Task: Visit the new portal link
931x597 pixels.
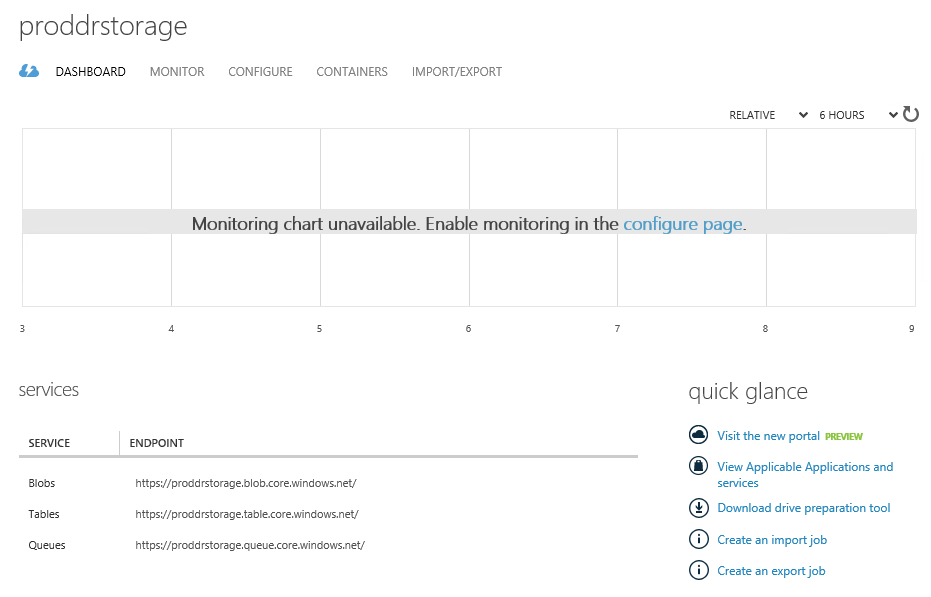Action: pos(768,436)
